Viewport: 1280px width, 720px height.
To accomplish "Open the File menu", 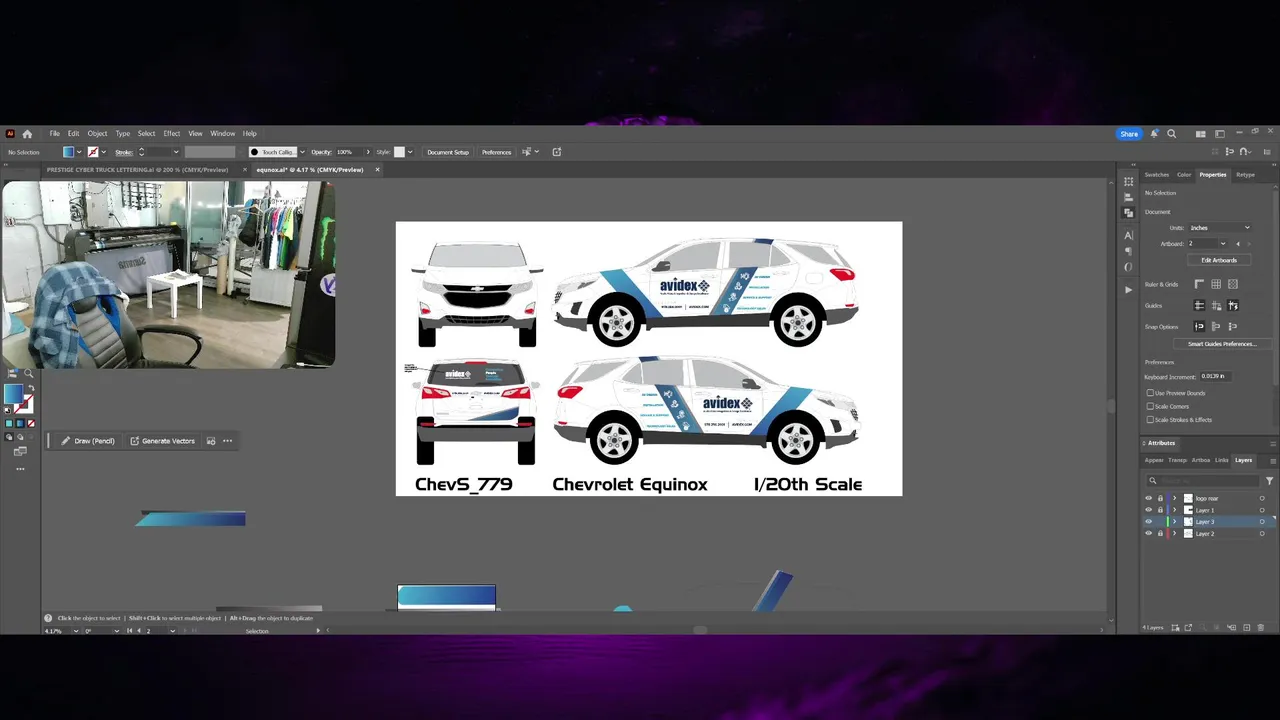I will point(55,133).
